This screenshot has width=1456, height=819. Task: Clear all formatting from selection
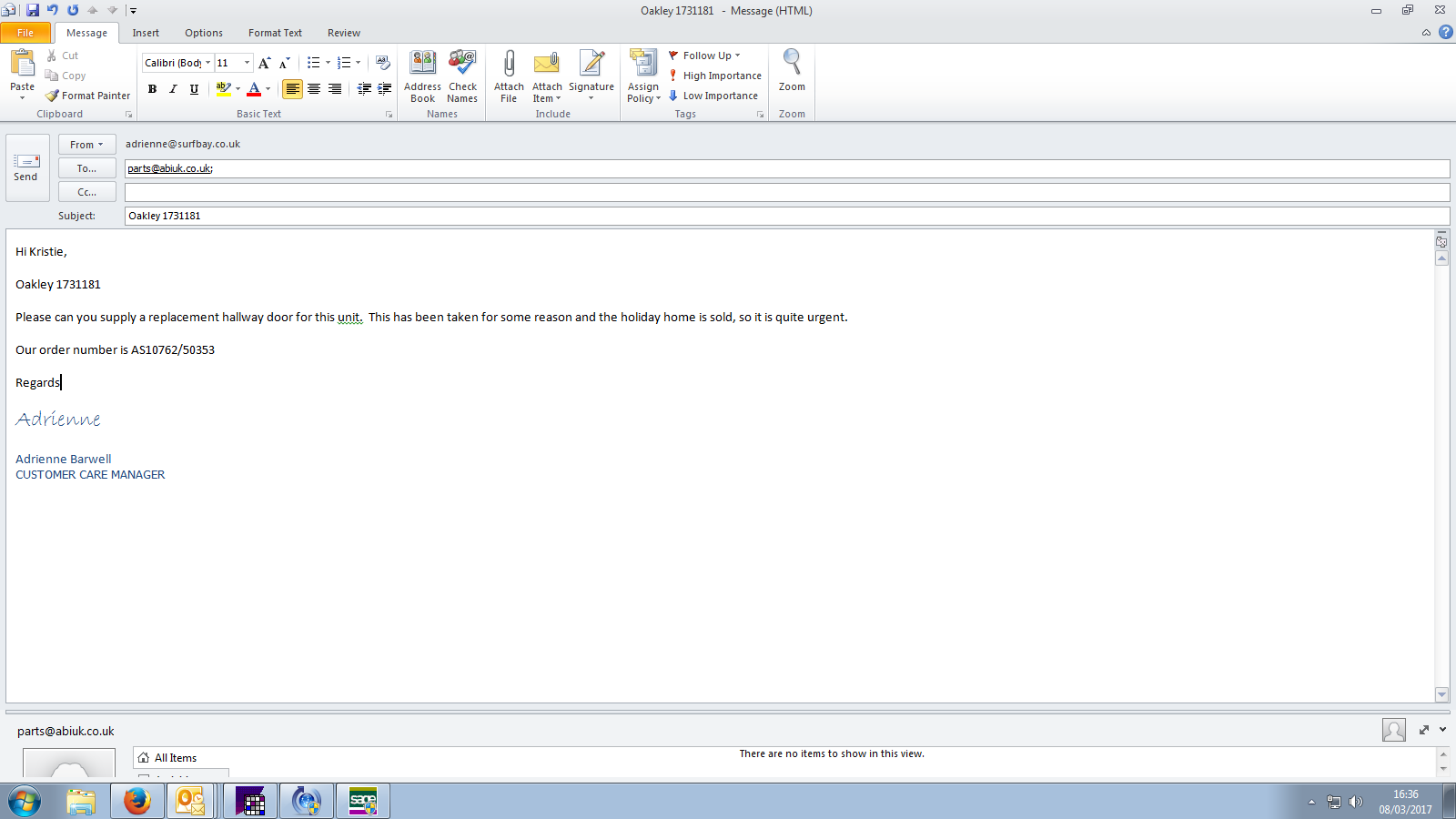tap(383, 63)
